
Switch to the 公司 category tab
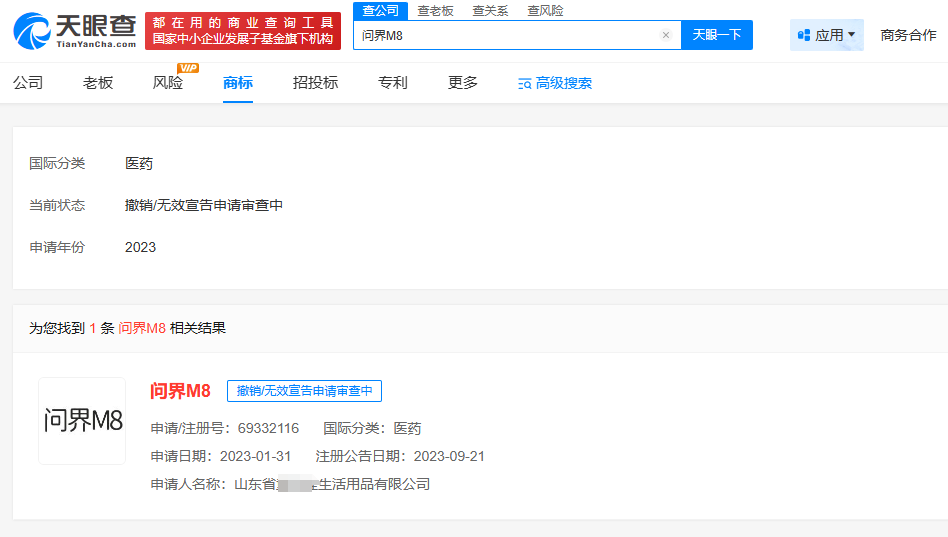[28, 82]
